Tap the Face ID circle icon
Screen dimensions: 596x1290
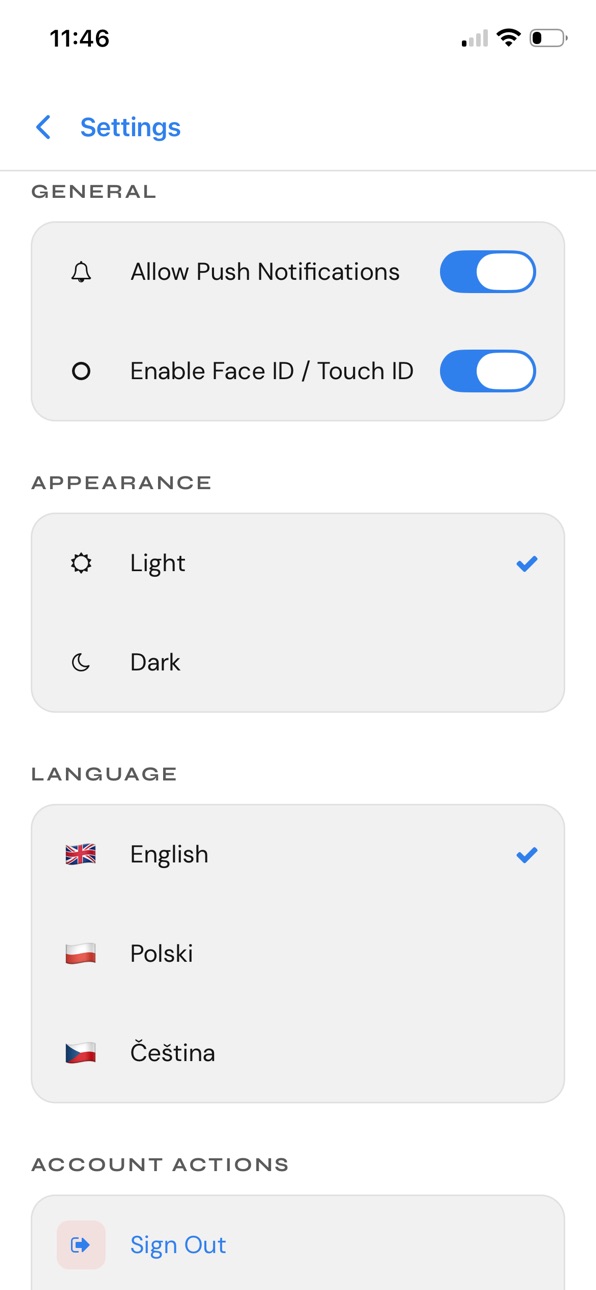[x=81, y=371]
